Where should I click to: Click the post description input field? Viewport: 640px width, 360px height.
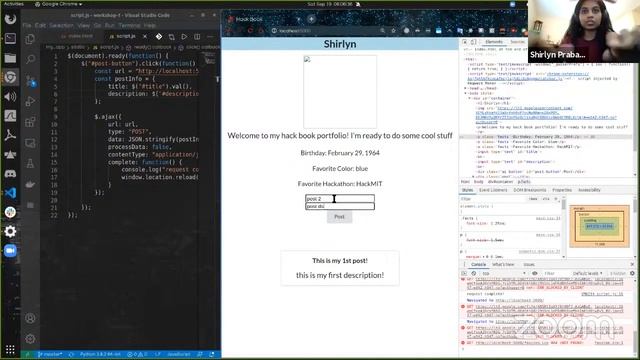point(340,207)
